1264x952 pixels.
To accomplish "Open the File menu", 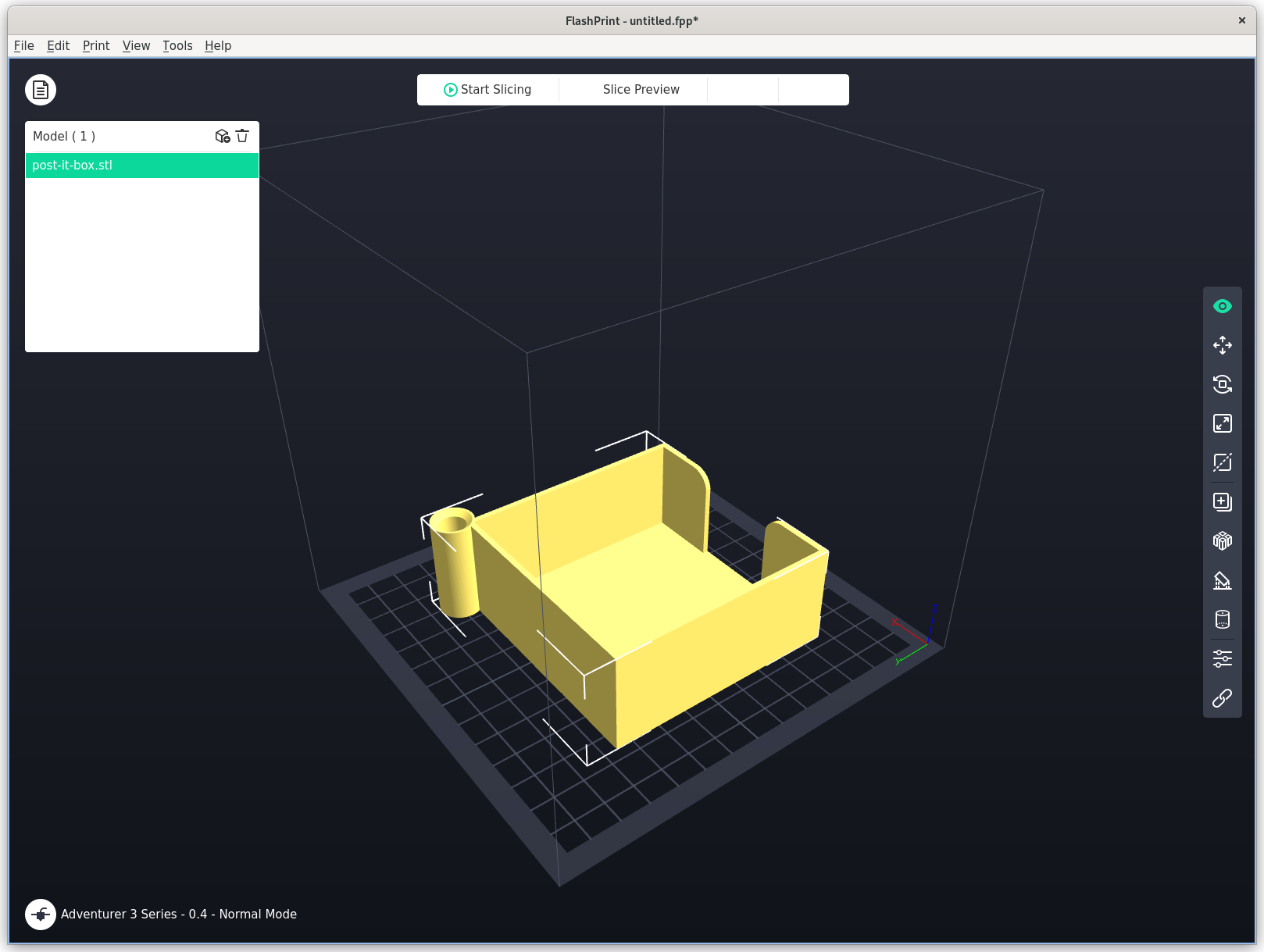I will (23, 45).
